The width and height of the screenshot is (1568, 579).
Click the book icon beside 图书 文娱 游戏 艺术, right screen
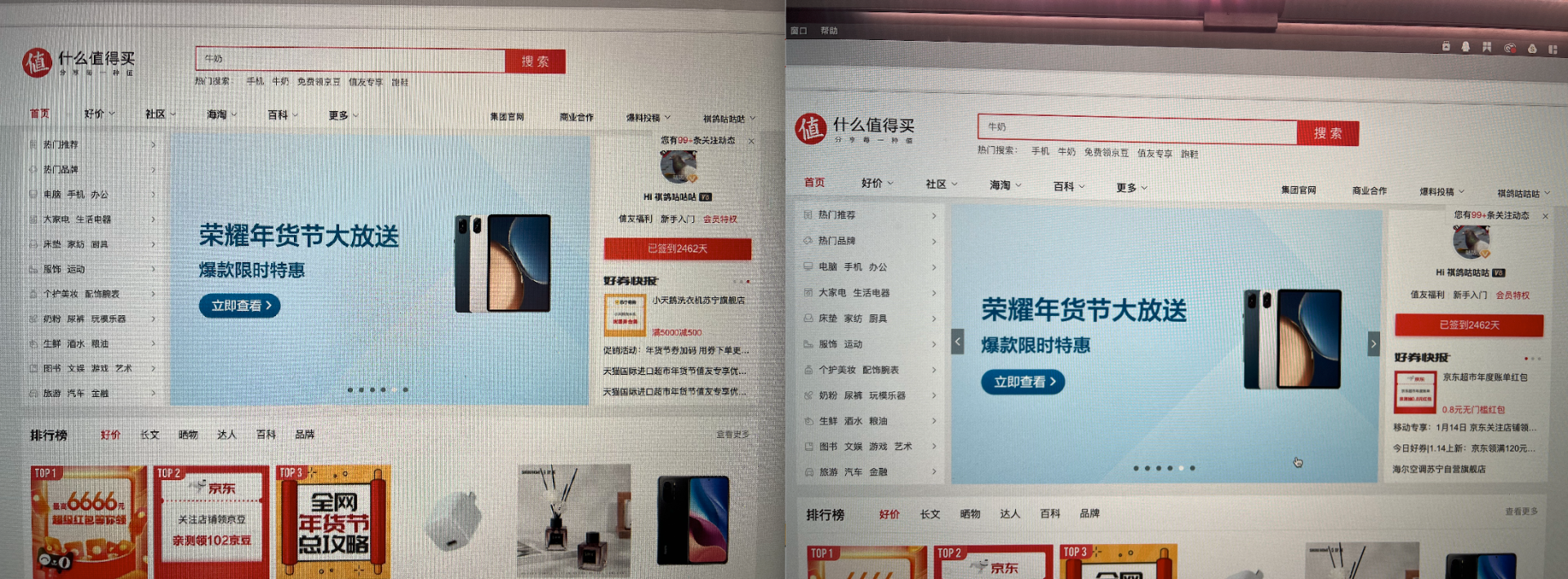(x=808, y=447)
